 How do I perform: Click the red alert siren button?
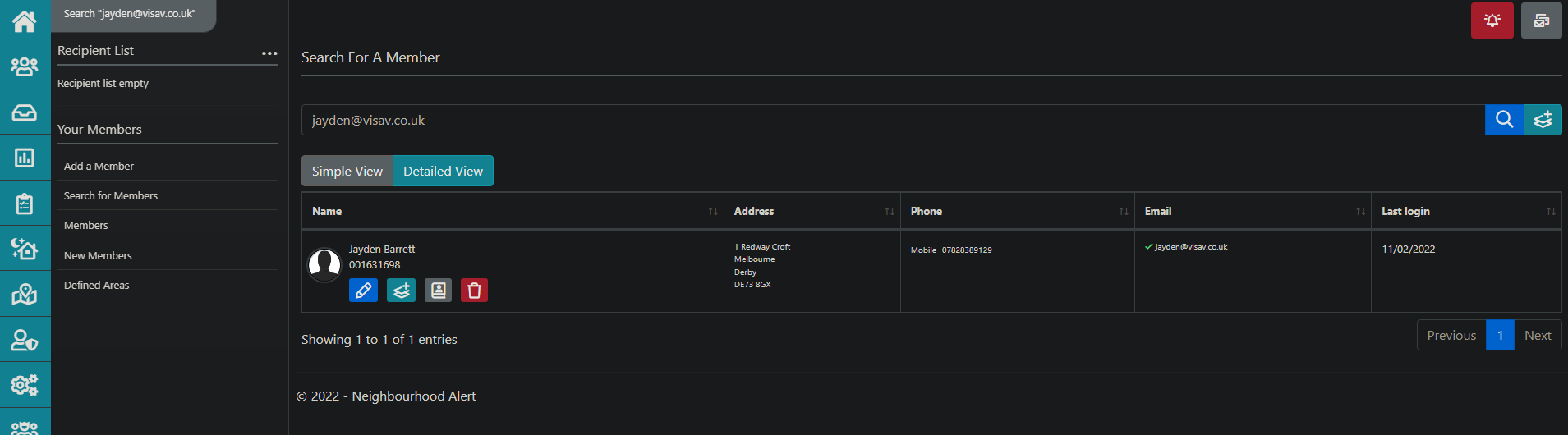(1492, 21)
